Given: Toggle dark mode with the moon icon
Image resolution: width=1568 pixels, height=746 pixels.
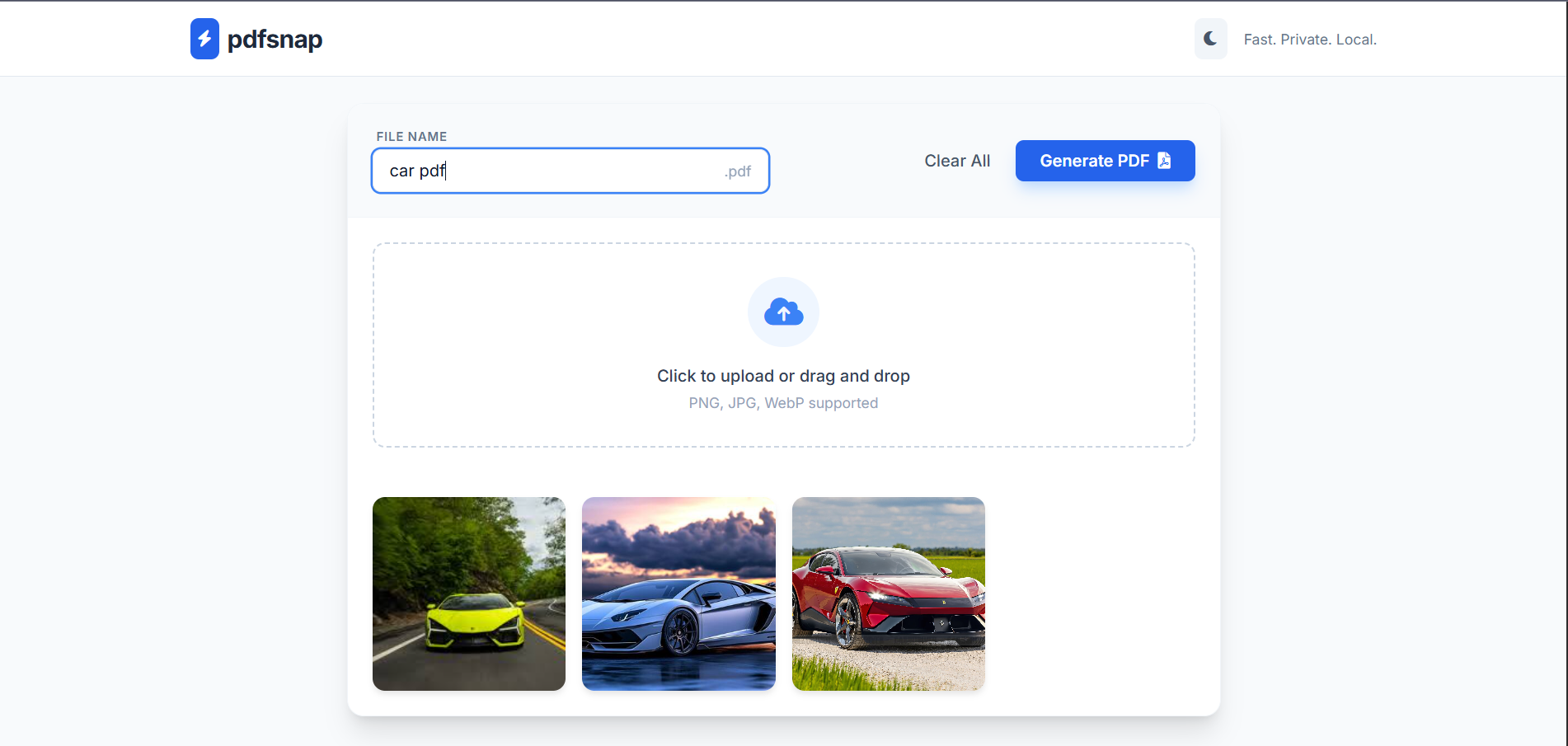Looking at the screenshot, I should [x=1210, y=39].
